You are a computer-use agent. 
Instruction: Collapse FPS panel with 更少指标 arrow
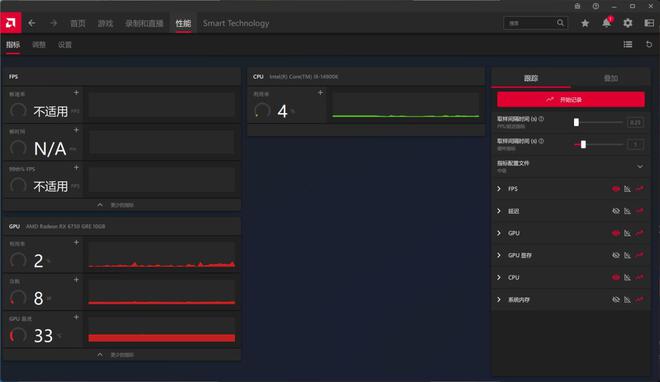[100, 205]
